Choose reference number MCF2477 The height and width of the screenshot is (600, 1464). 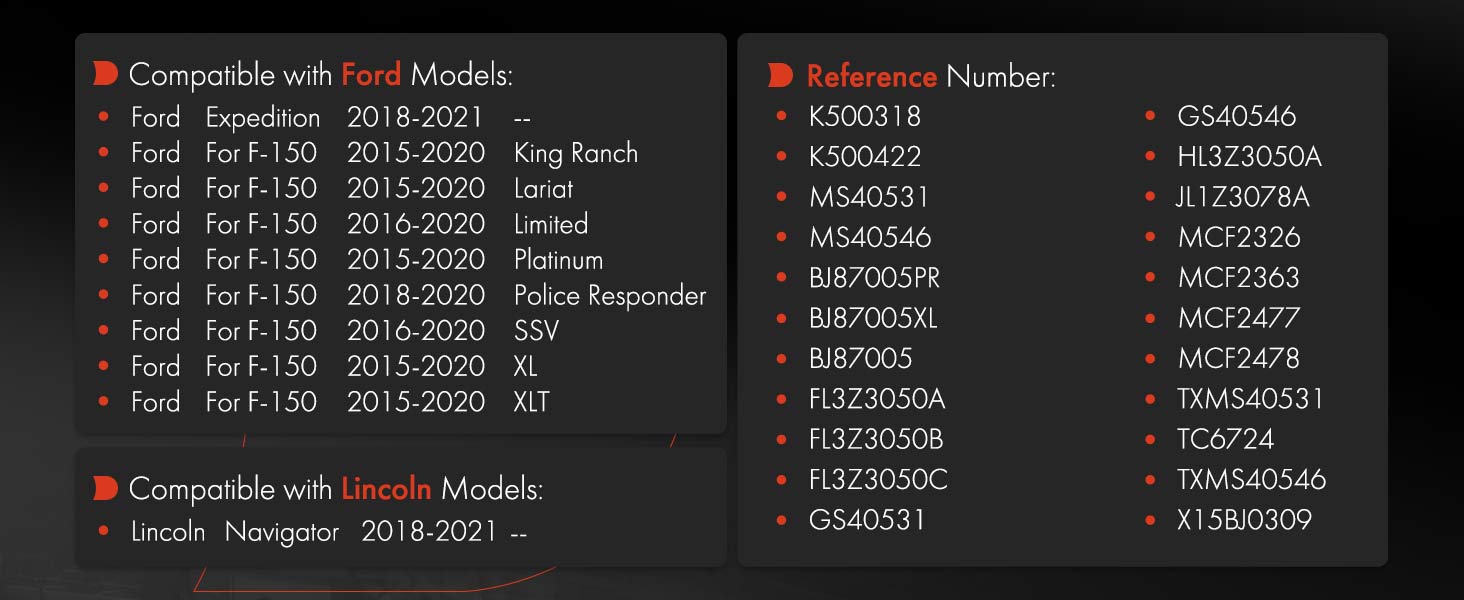coord(1239,318)
